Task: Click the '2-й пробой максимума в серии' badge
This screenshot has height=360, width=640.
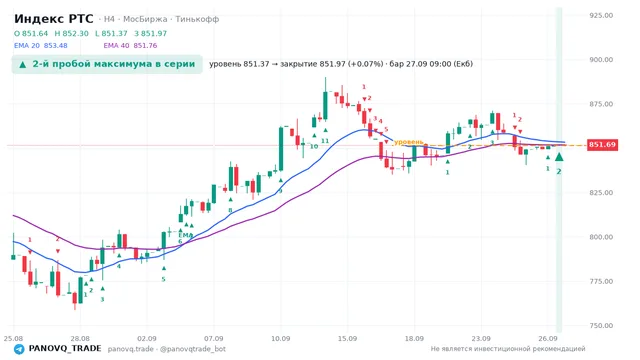Action: [107, 64]
